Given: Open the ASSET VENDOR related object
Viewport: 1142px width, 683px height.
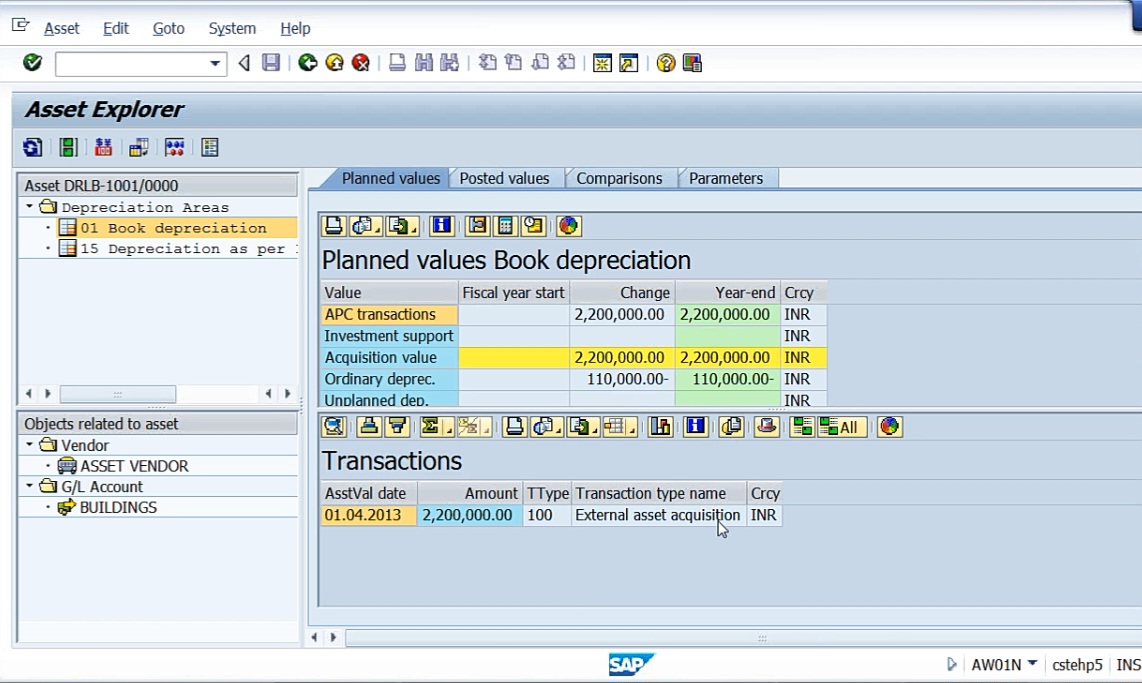Looking at the screenshot, I should (134, 466).
